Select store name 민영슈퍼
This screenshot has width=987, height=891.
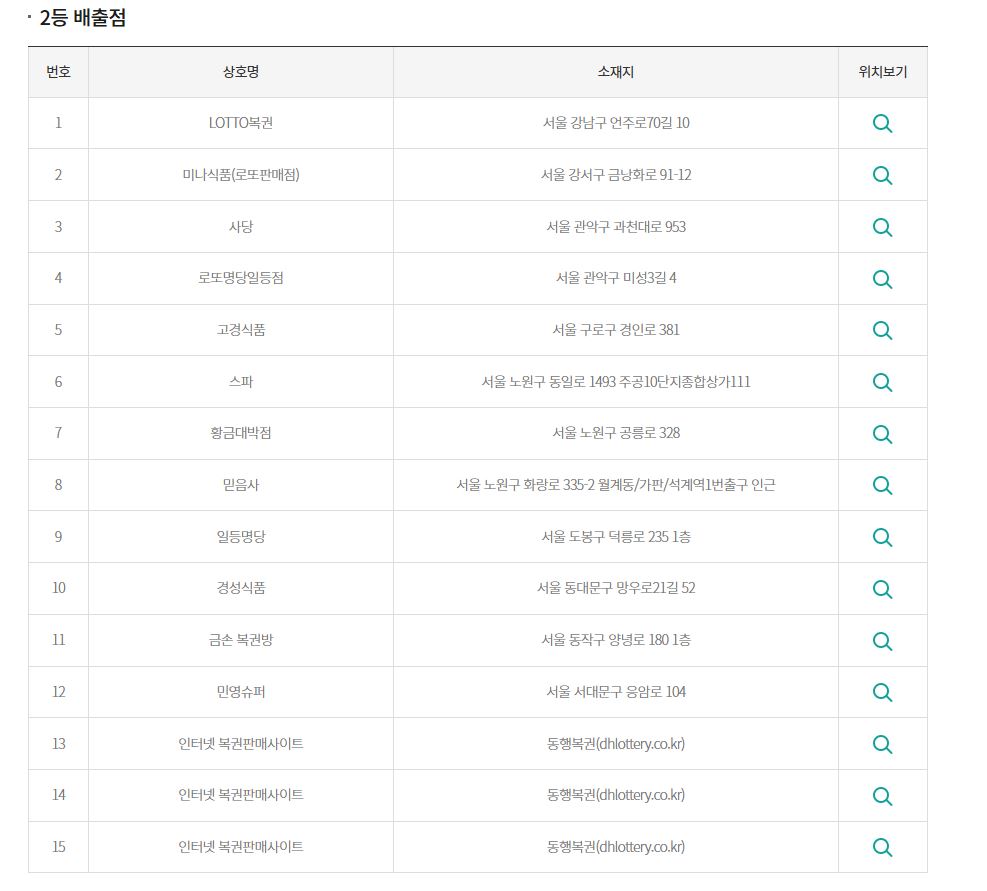(241, 691)
